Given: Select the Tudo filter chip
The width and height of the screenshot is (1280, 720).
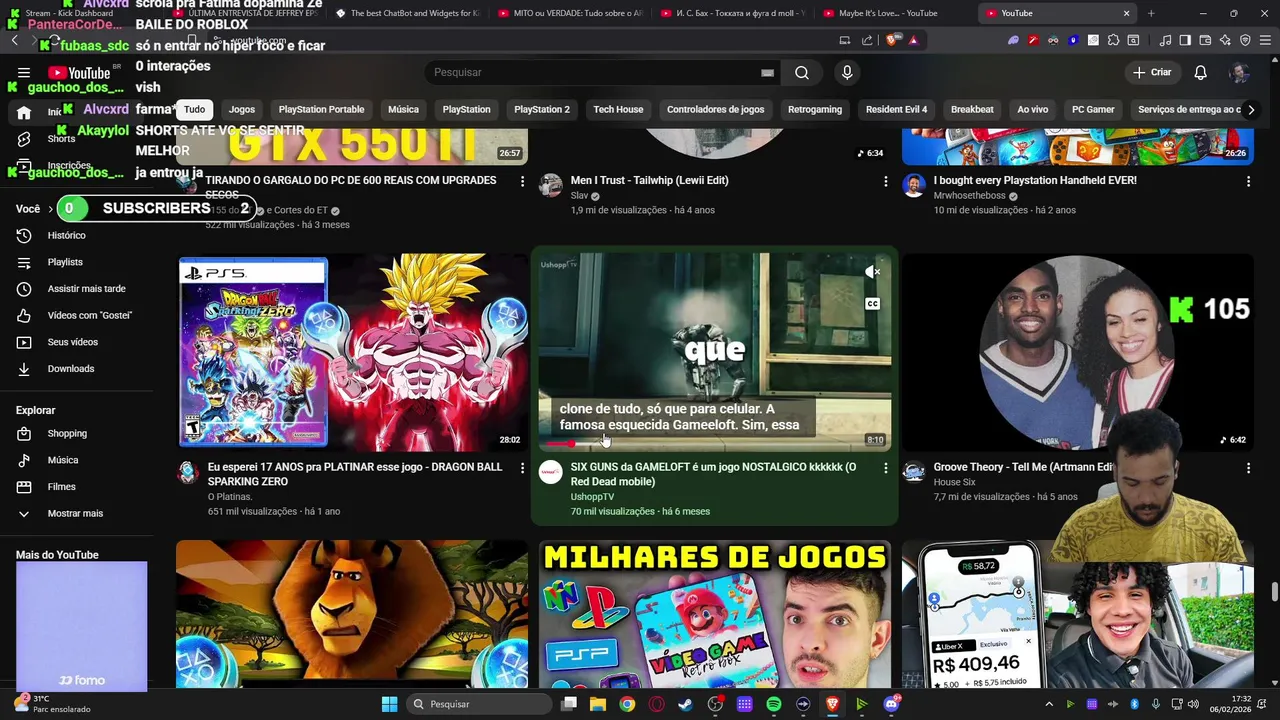Looking at the screenshot, I should pos(194,109).
